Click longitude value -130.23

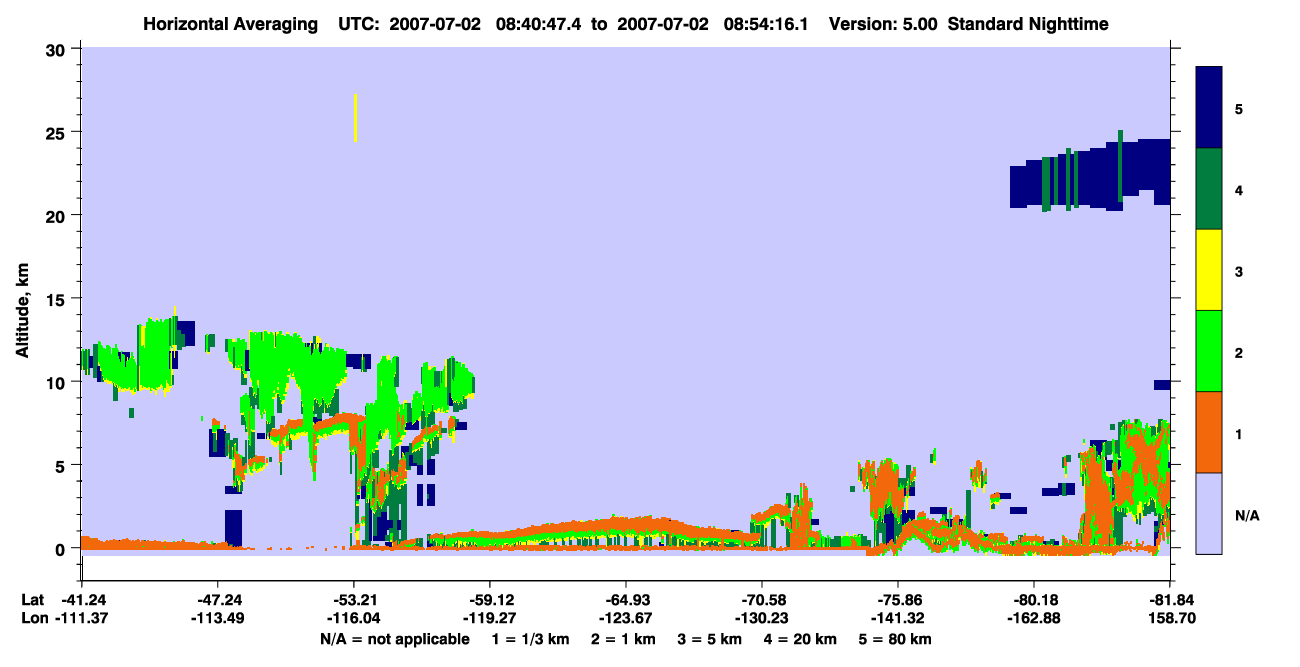pyautogui.click(x=761, y=618)
